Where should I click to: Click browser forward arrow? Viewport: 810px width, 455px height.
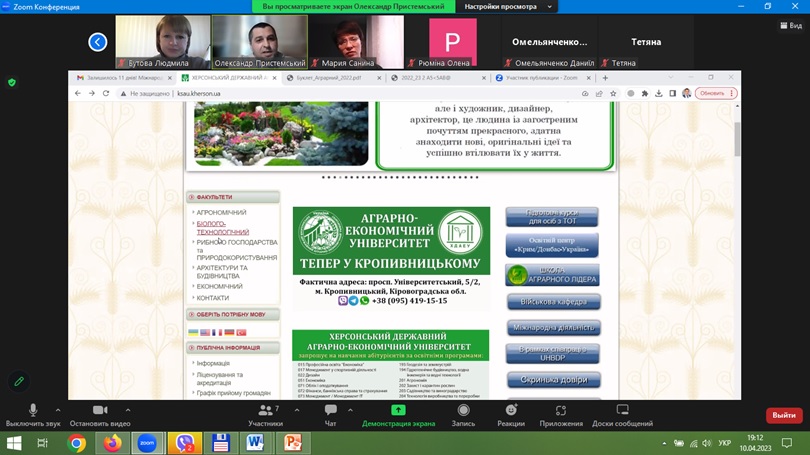pos(91,93)
